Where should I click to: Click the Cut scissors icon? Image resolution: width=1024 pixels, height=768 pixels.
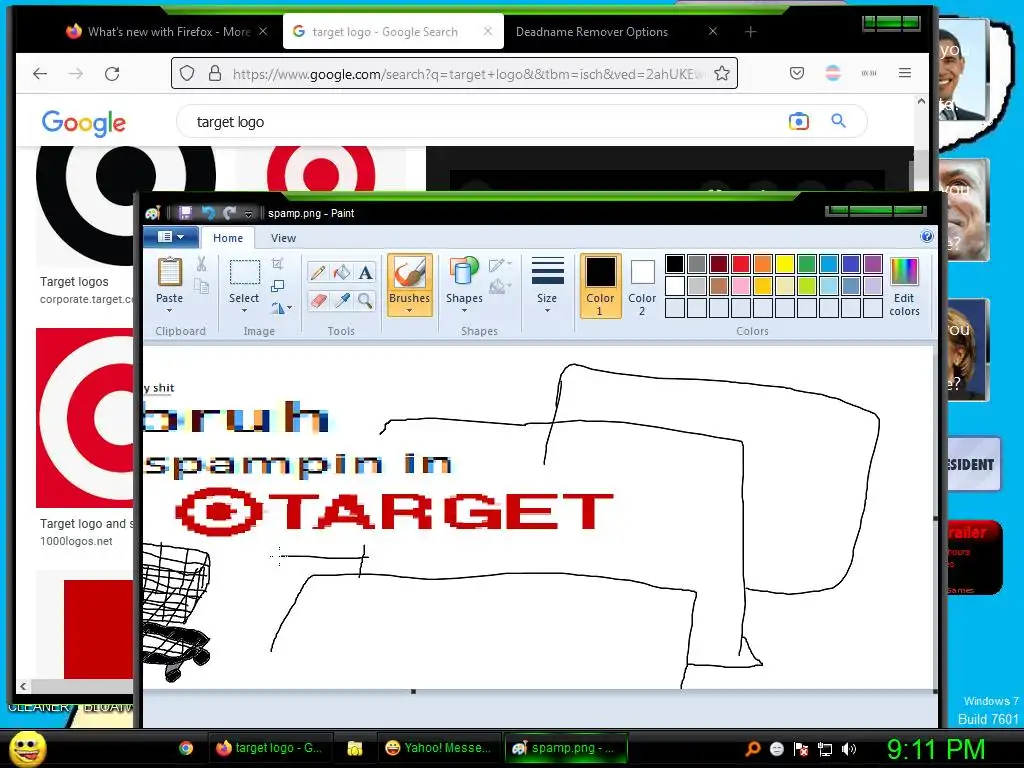(x=201, y=264)
